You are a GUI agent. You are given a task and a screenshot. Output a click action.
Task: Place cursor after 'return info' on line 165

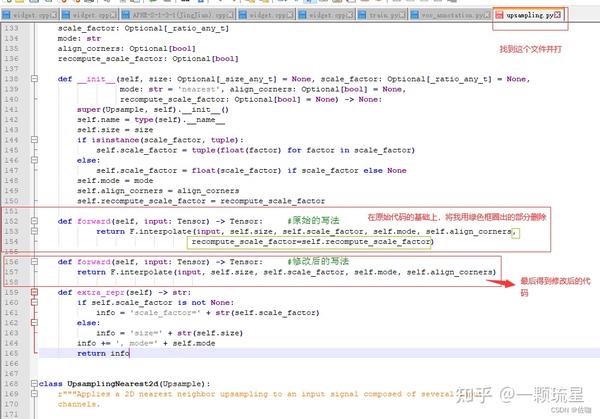pos(130,354)
